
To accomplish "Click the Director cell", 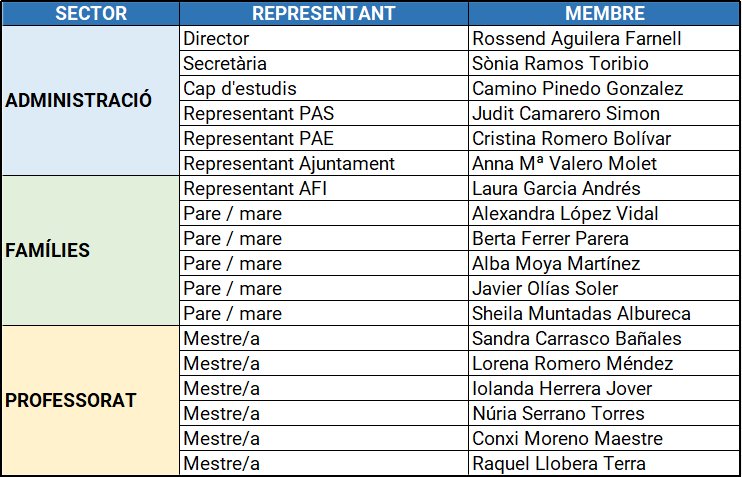I will pos(323,39).
